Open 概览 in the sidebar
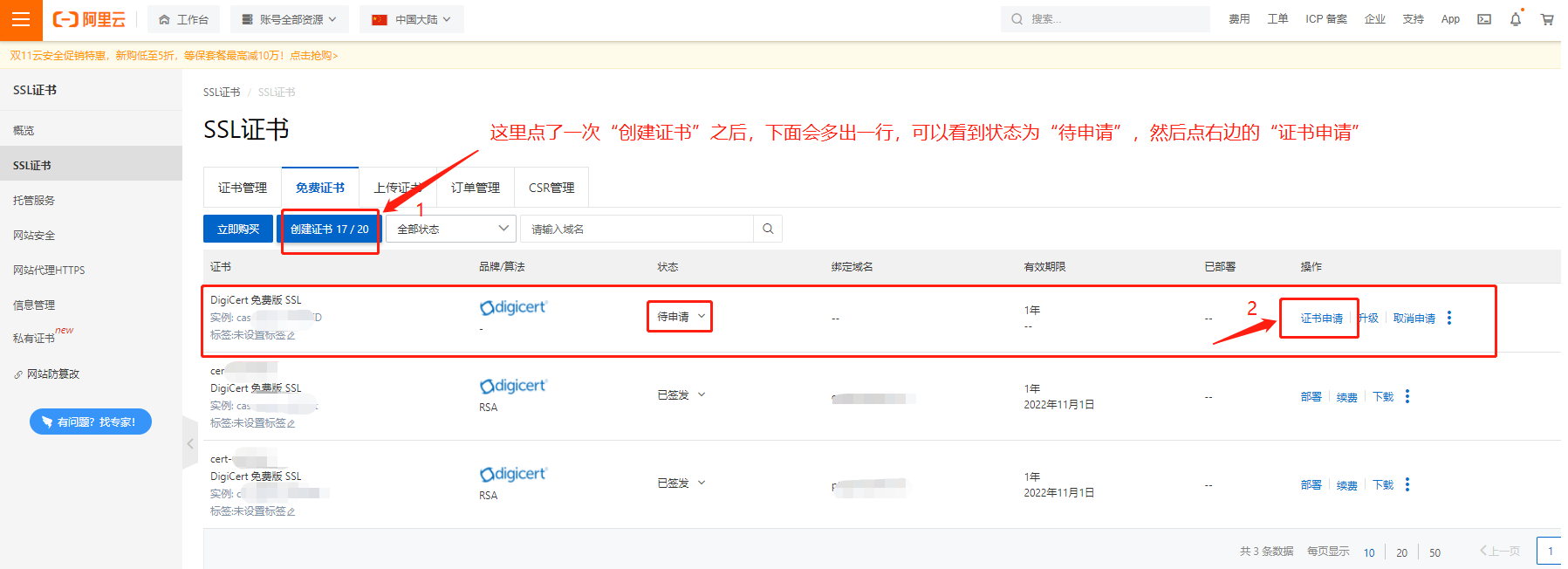 point(24,130)
